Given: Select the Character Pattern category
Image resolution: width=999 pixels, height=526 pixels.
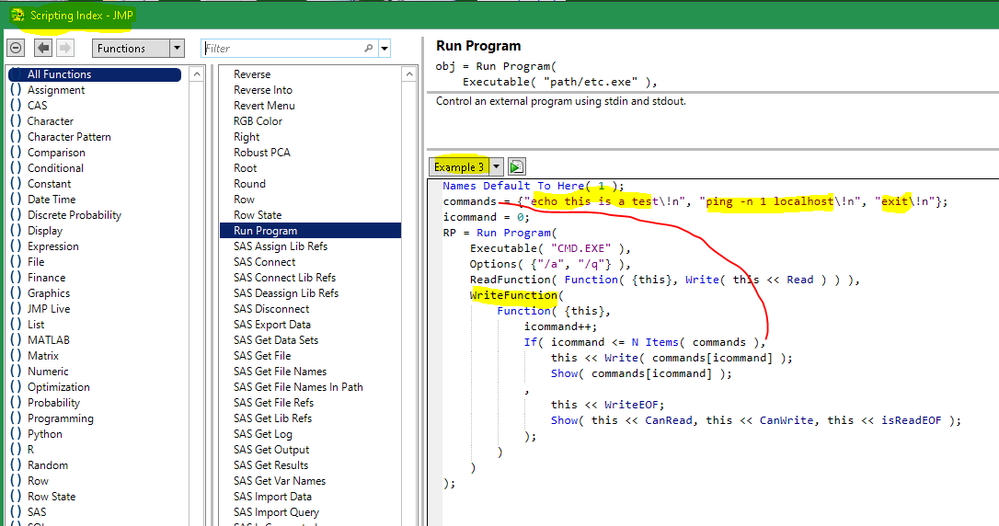Looking at the screenshot, I should [69, 137].
